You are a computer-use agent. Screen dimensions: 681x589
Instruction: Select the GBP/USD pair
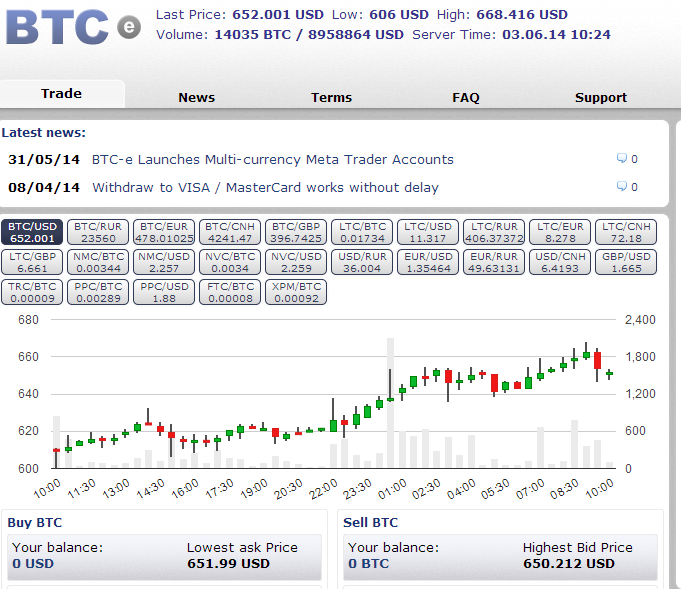pyautogui.click(x=626, y=262)
